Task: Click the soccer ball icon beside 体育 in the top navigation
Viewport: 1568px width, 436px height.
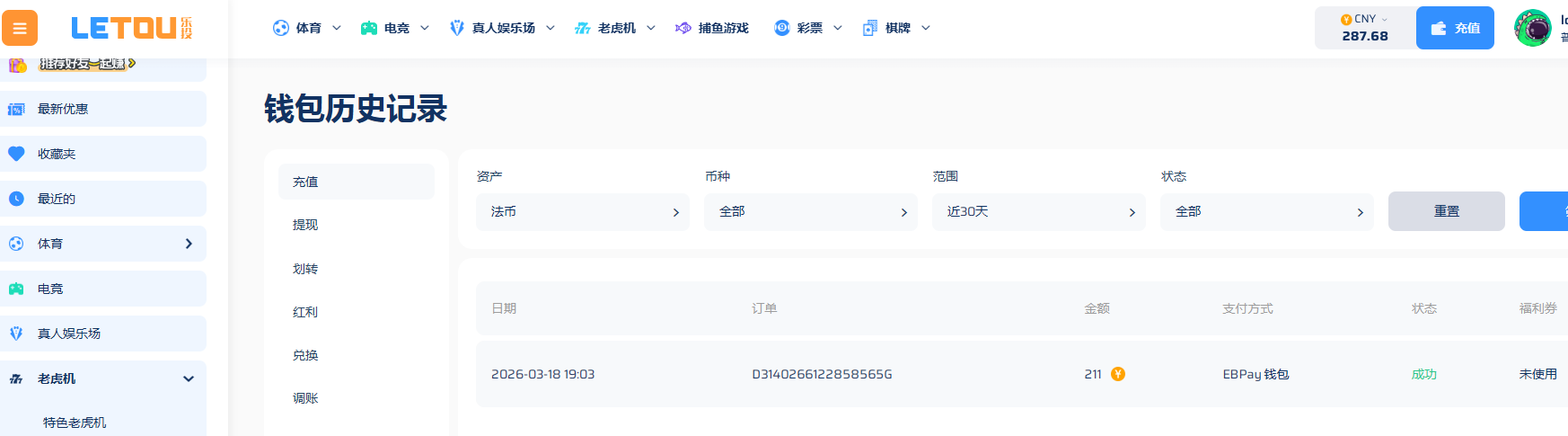Action: point(281,28)
